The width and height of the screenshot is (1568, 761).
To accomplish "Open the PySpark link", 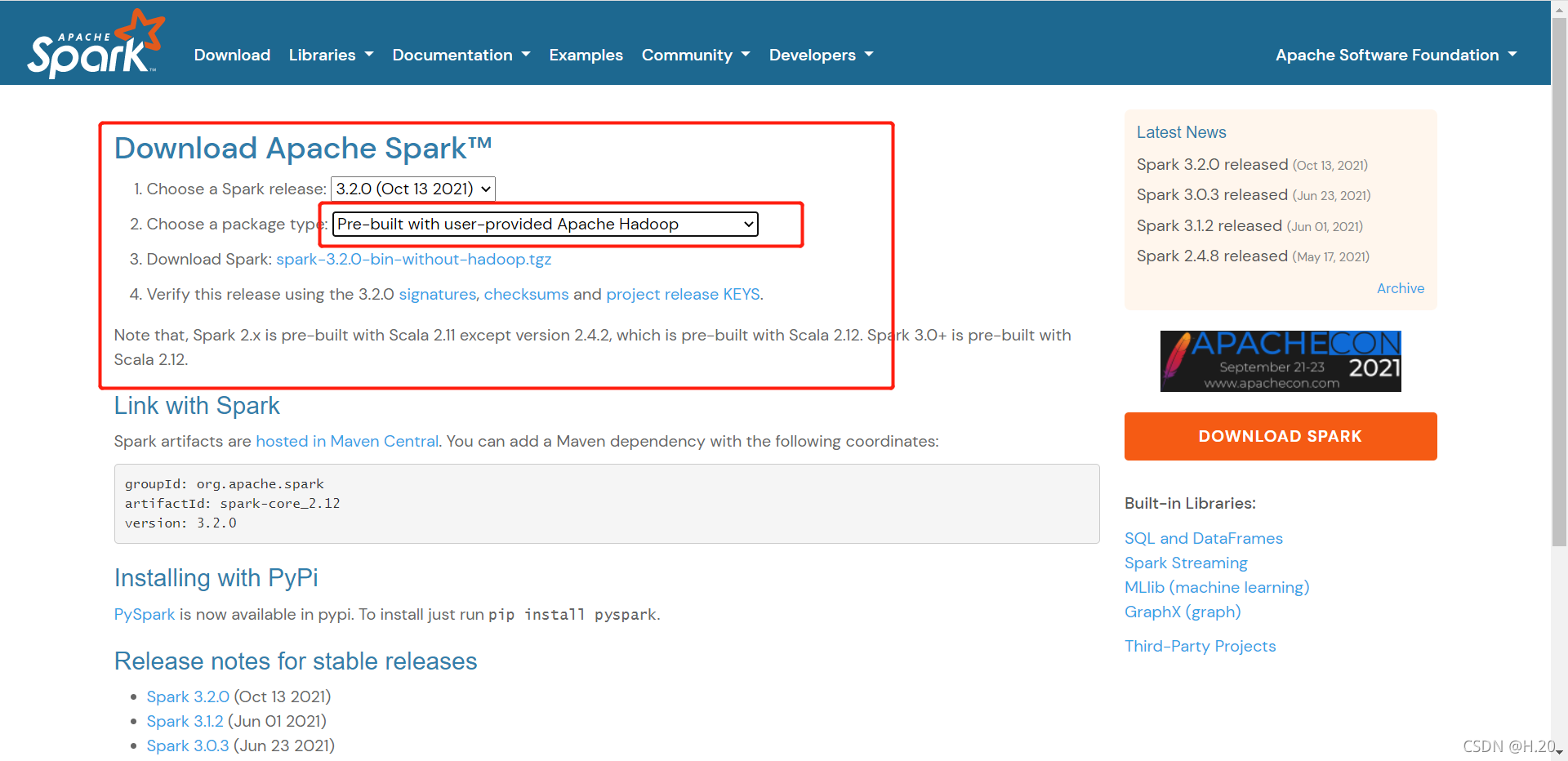I will pos(145,614).
